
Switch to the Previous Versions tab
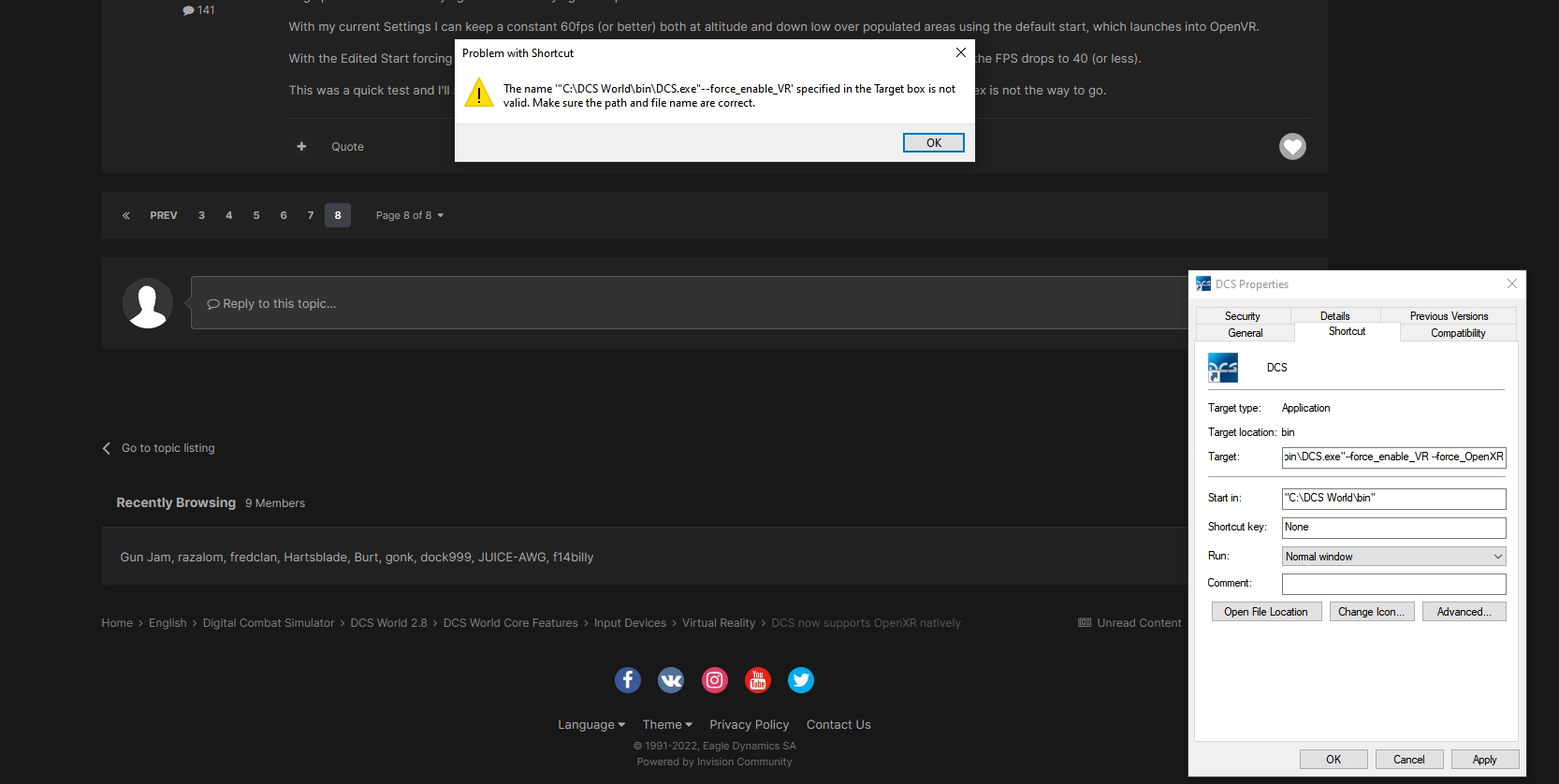click(1449, 316)
